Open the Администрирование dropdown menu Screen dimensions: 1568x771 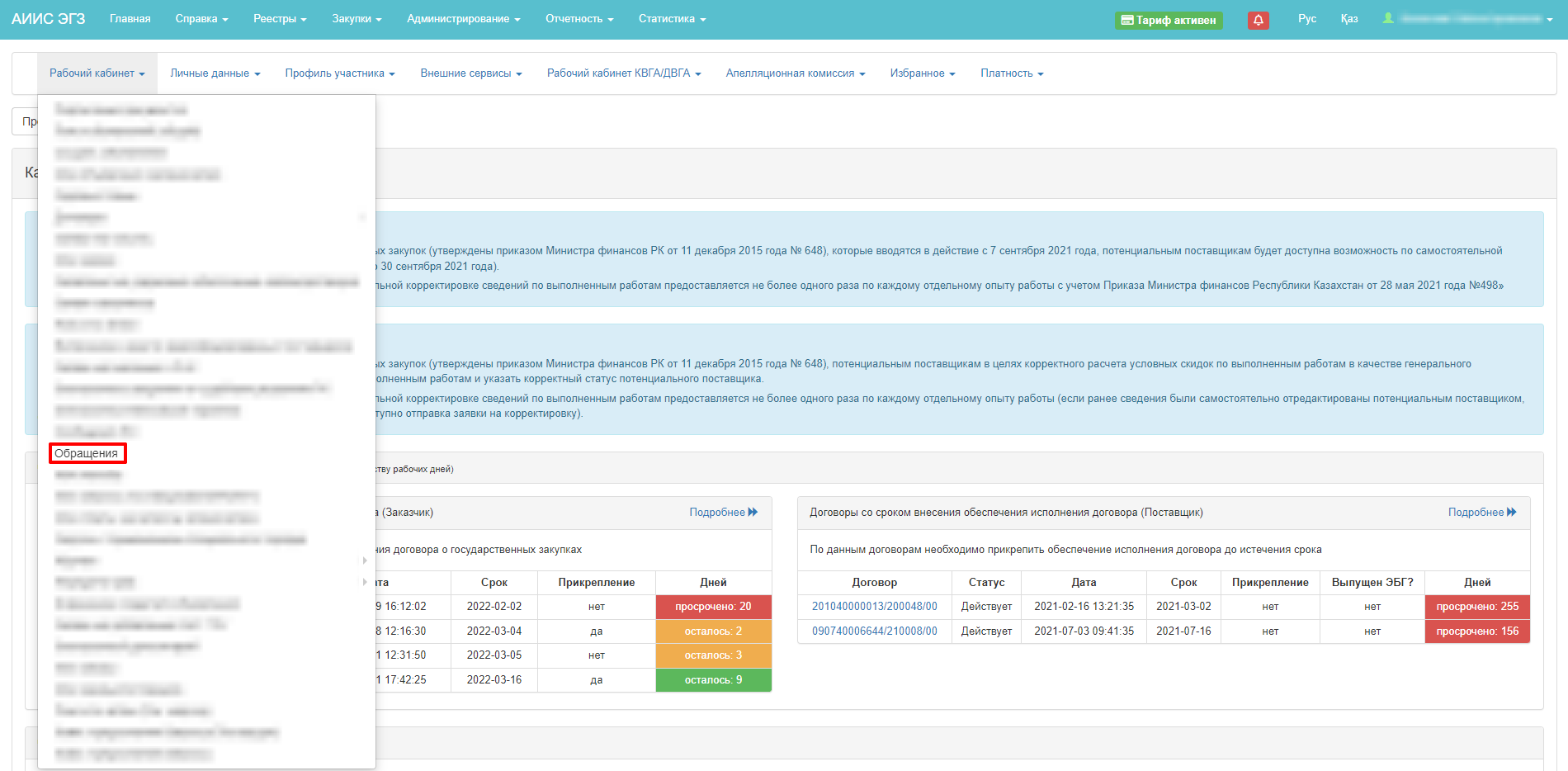(463, 19)
